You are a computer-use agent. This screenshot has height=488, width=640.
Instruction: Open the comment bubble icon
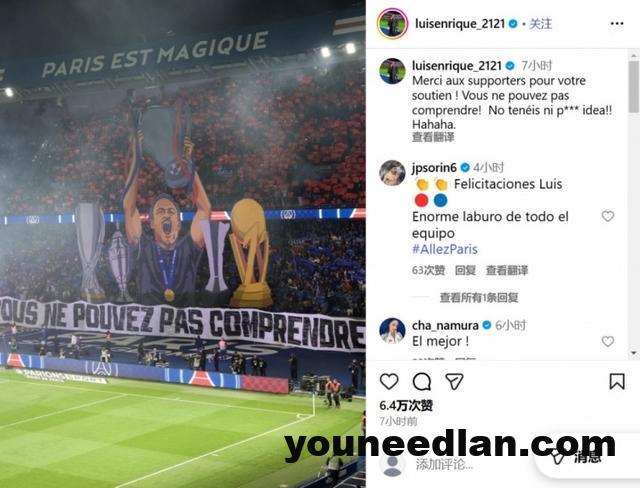[422, 382]
